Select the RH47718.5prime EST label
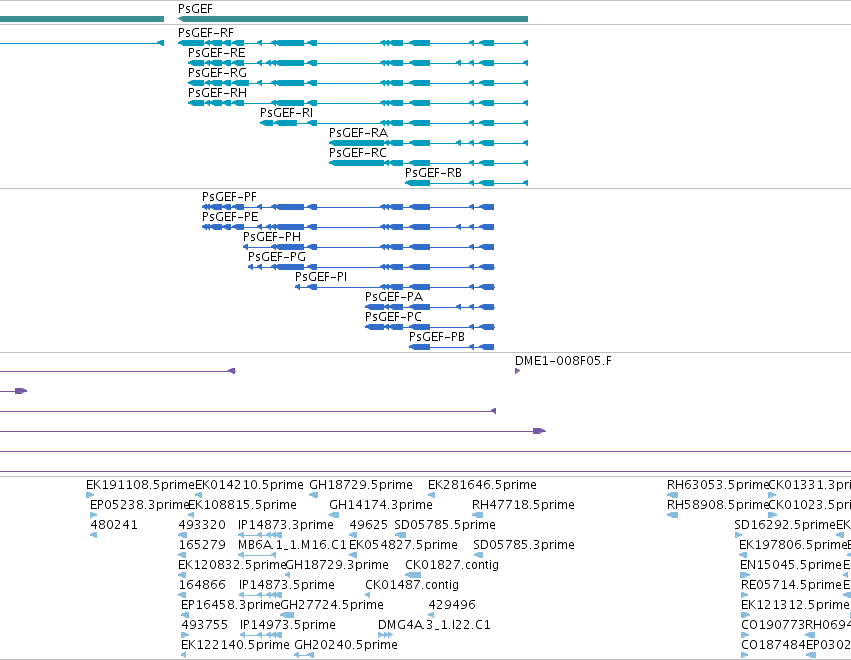 (x=523, y=505)
